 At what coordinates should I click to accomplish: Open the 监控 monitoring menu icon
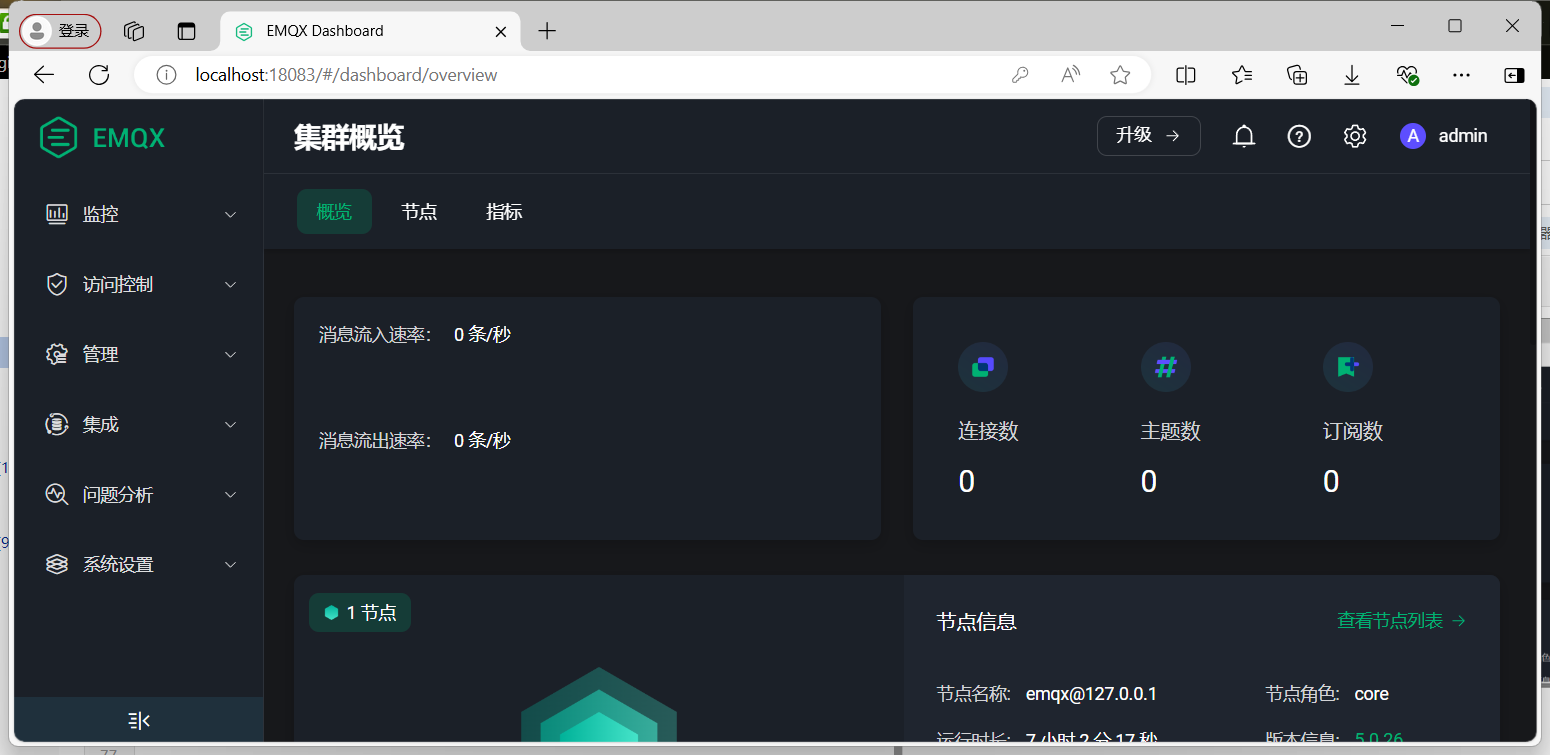[x=57, y=214]
